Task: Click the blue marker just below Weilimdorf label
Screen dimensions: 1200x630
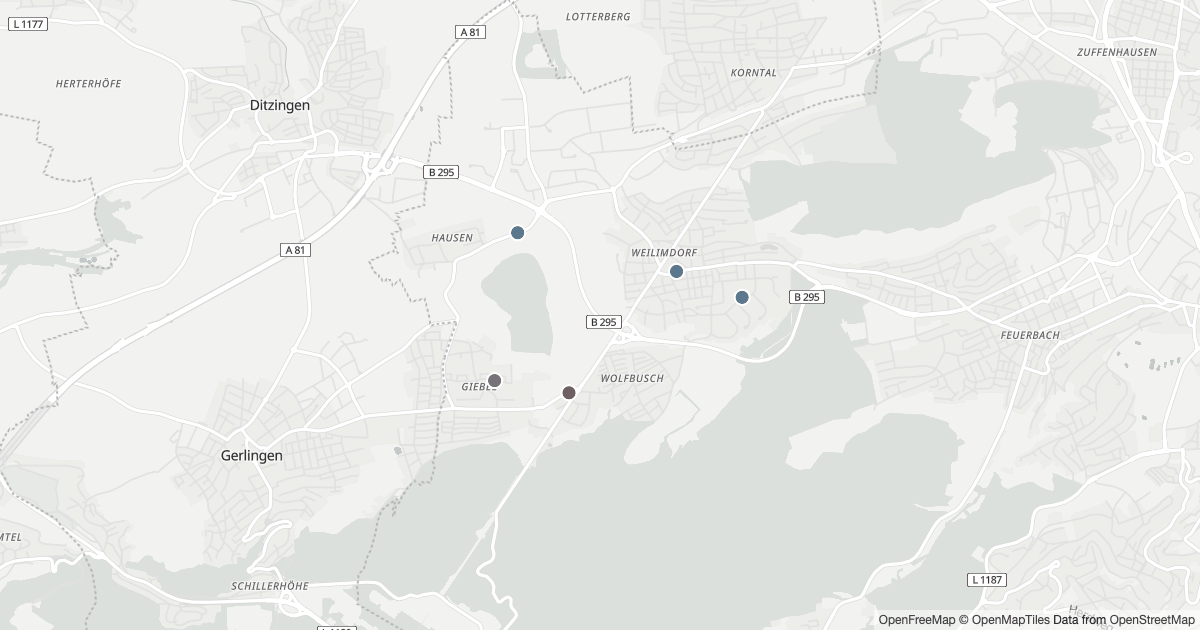Action: pos(676,271)
